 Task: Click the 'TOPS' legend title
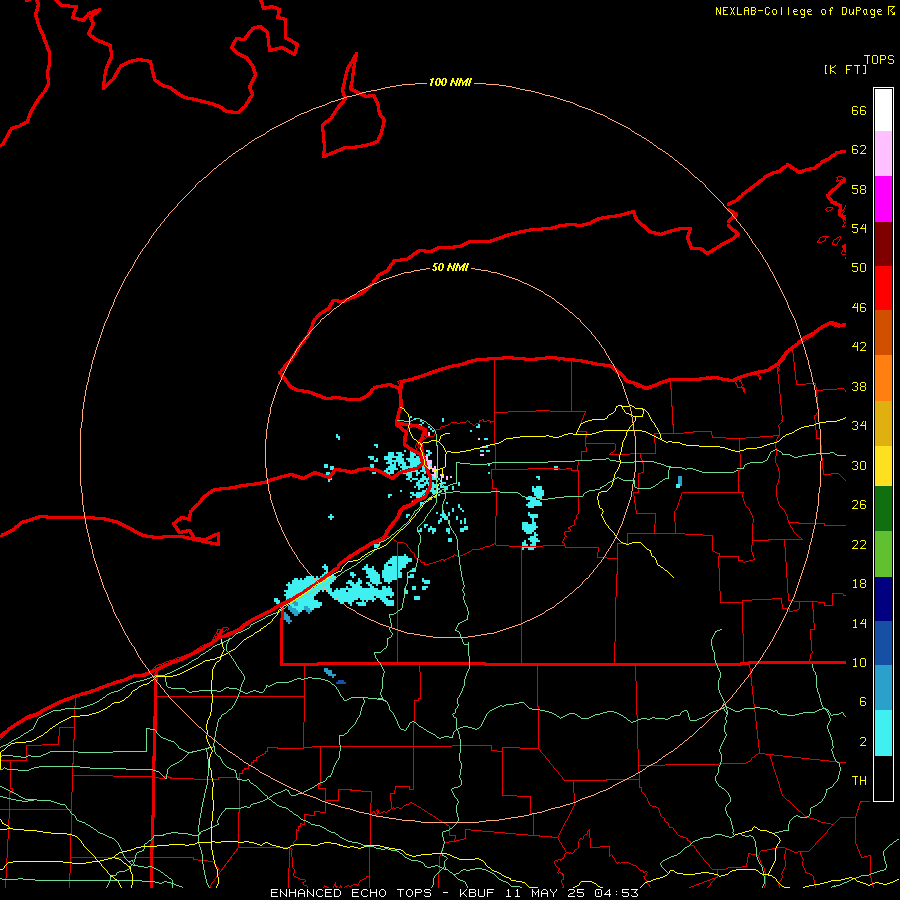(x=879, y=59)
